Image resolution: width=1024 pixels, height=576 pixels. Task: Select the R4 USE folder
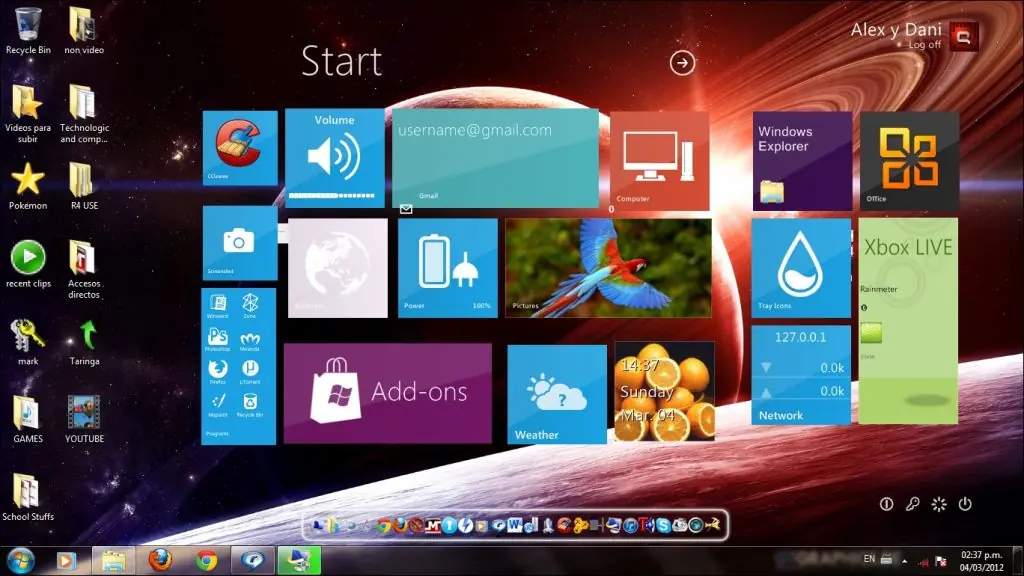pyautogui.click(x=84, y=186)
